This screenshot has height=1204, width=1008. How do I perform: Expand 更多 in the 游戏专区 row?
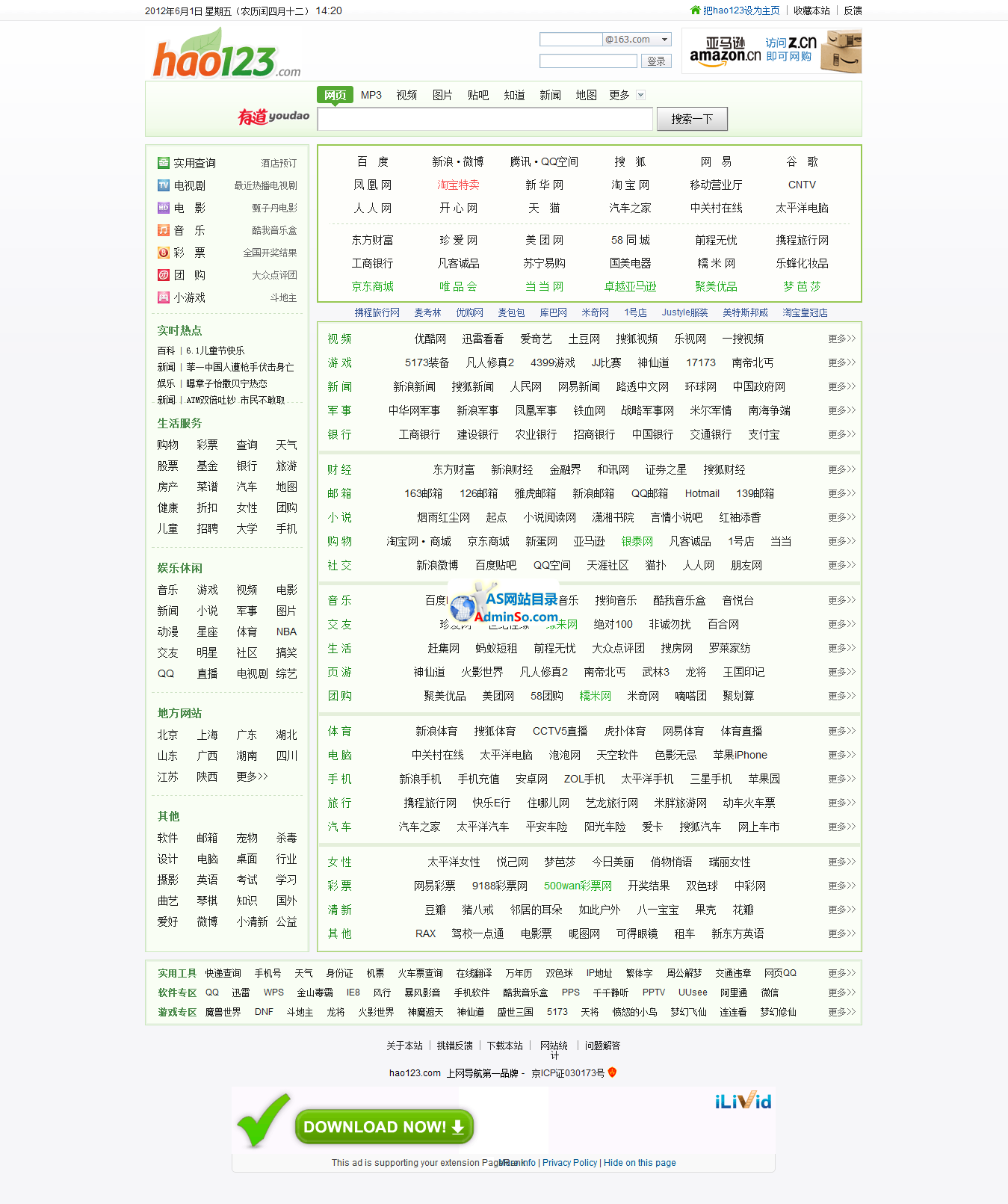pyautogui.click(x=841, y=1012)
